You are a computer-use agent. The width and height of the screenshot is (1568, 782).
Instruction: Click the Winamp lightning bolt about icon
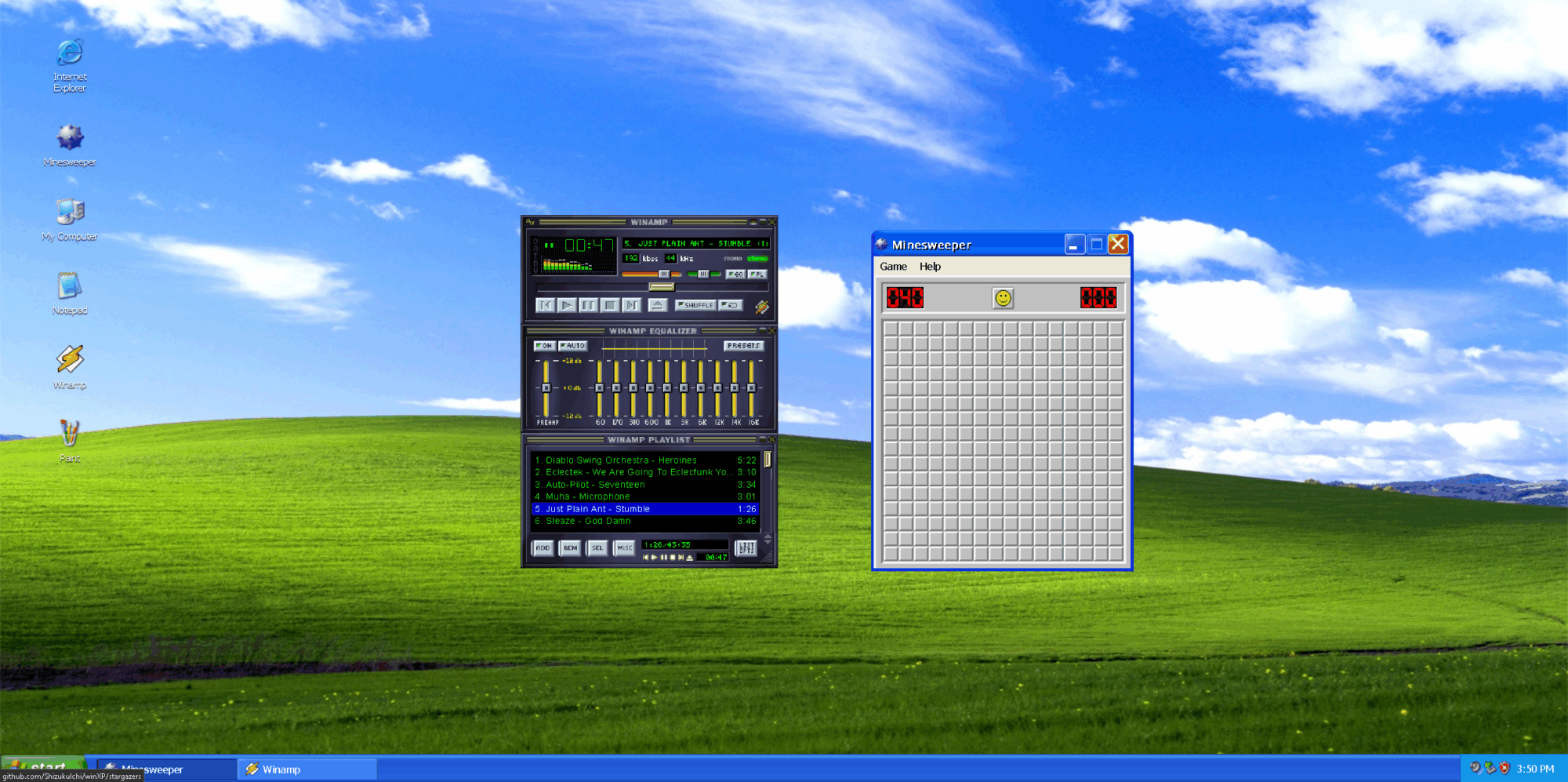[761, 307]
